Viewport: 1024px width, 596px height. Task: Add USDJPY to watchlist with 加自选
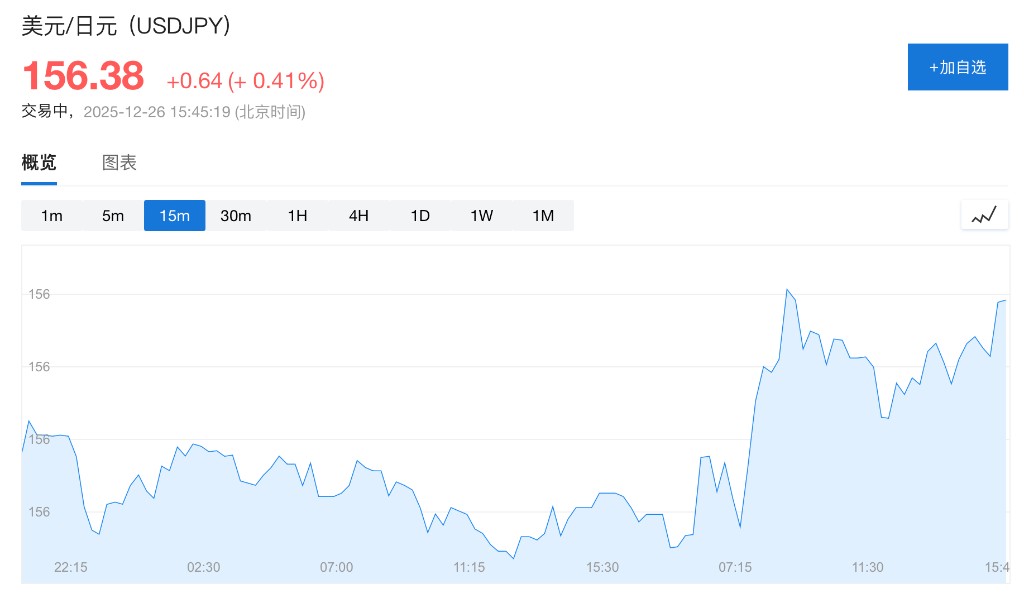pyautogui.click(x=957, y=67)
